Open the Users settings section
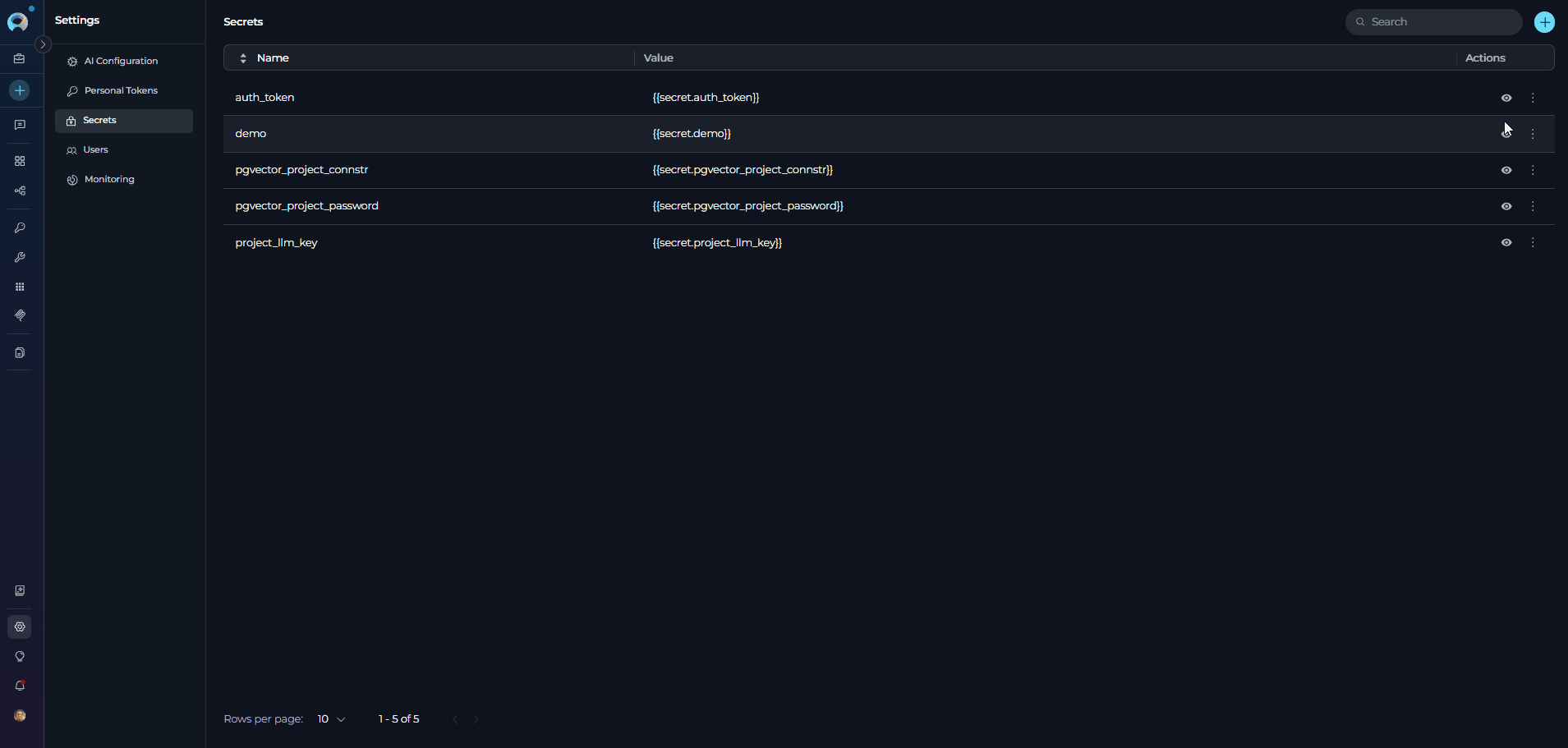The width and height of the screenshot is (1568, 748). pos(95,149)
